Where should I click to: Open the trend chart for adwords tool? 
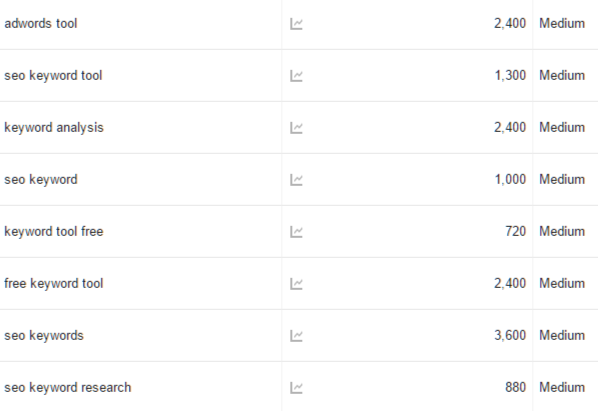tap(296, 24)
